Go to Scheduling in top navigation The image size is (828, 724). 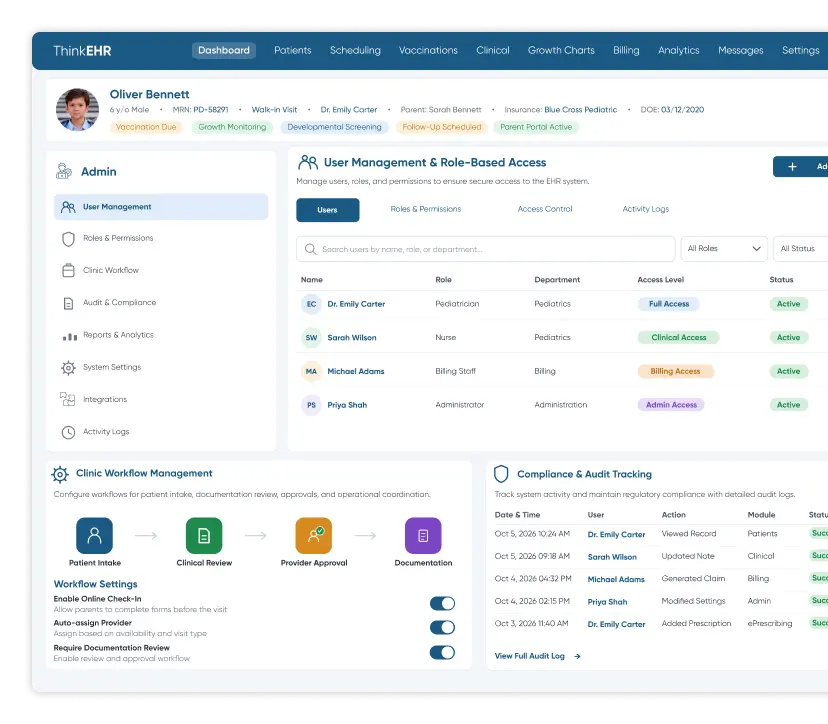tap(355, 50)
